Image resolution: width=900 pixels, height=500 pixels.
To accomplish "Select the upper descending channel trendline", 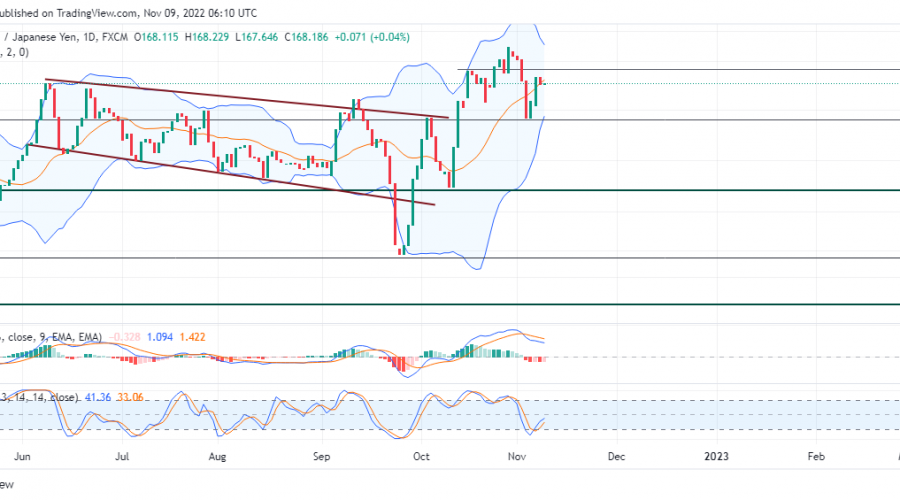I will (247, 98).
